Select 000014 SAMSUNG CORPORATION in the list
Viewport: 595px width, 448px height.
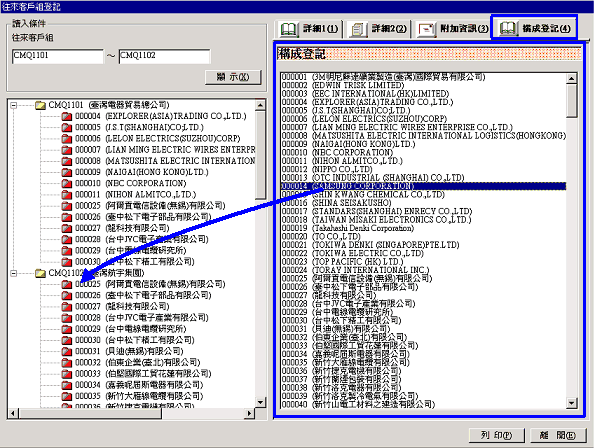(423, 186)
